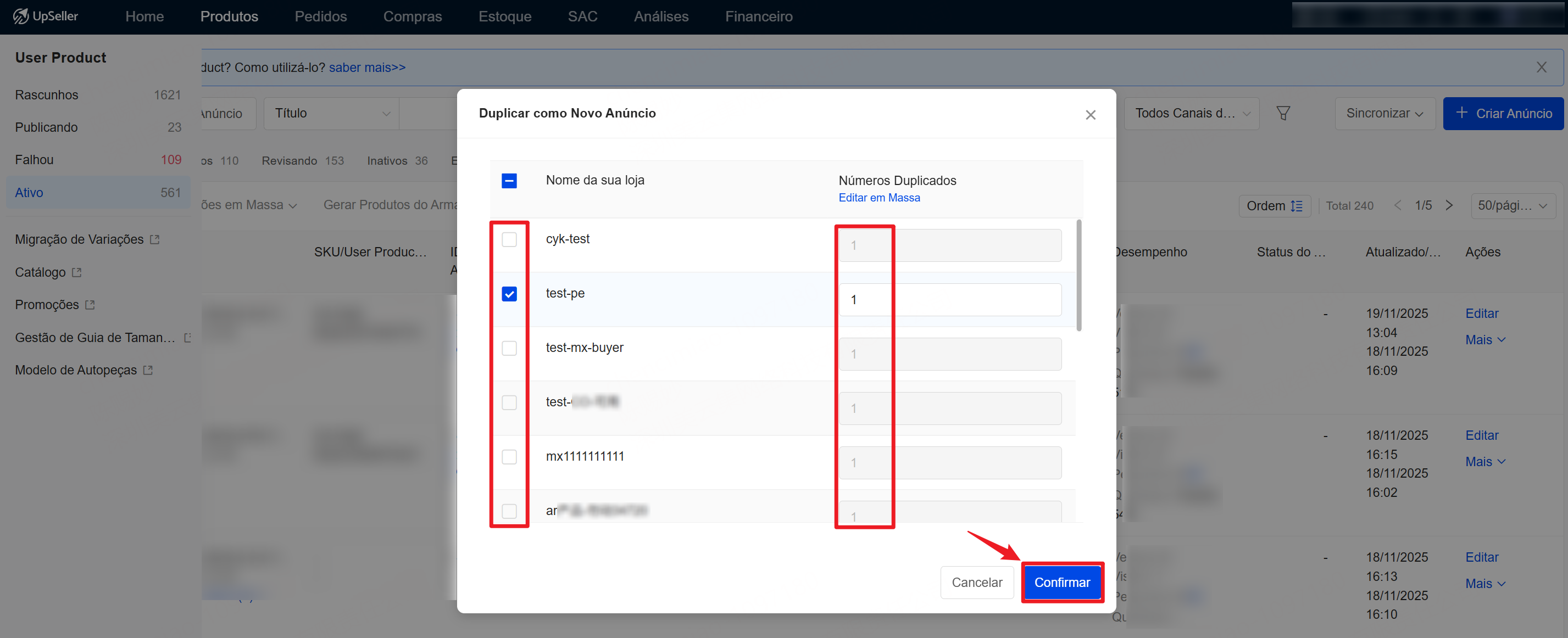The width and height of the screenshot is (1568, 638).
Task: Go to next page arrow
Action: (x=1449, y=205)
